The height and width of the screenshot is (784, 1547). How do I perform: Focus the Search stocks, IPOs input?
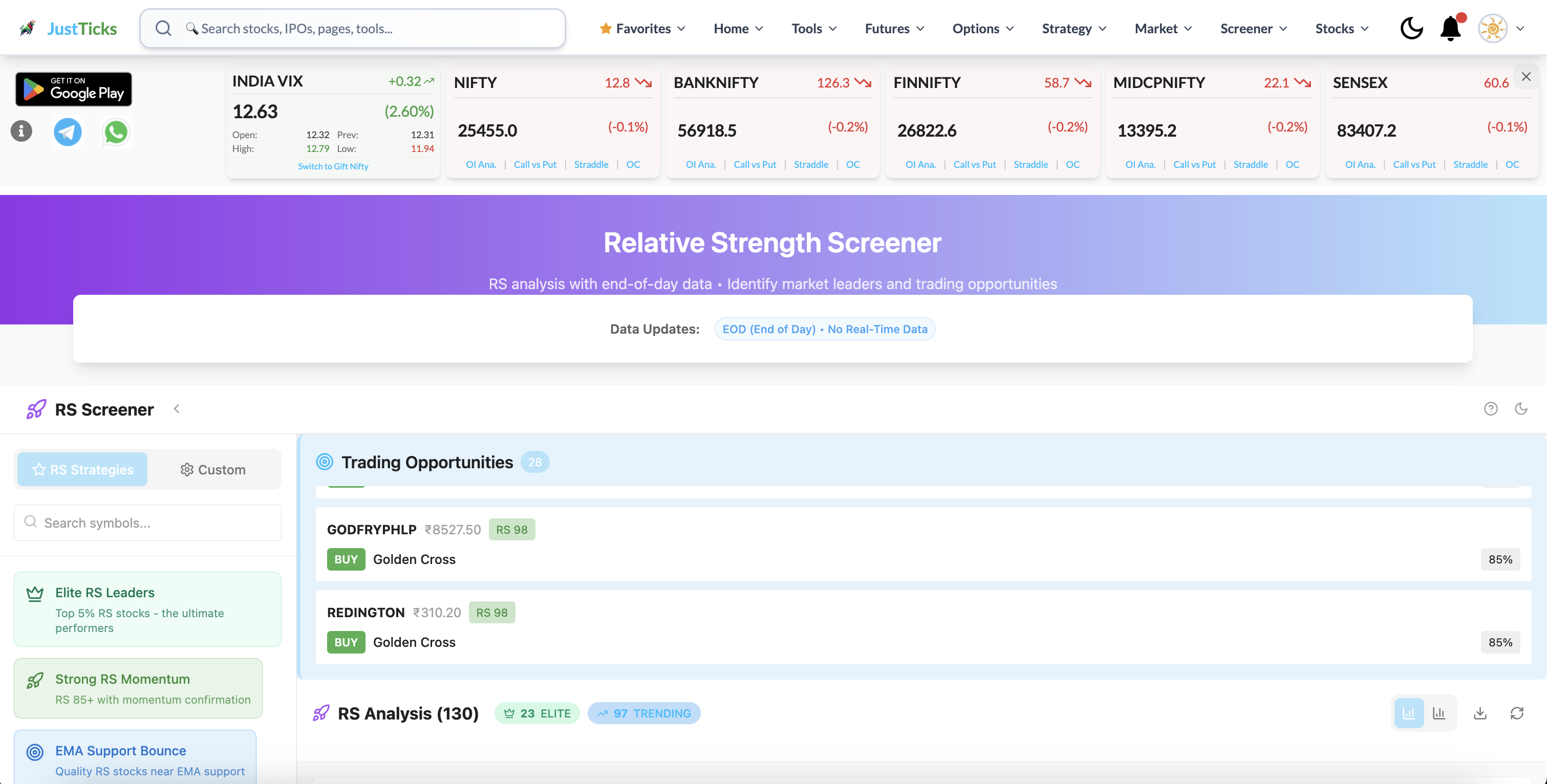click(353, 28)
